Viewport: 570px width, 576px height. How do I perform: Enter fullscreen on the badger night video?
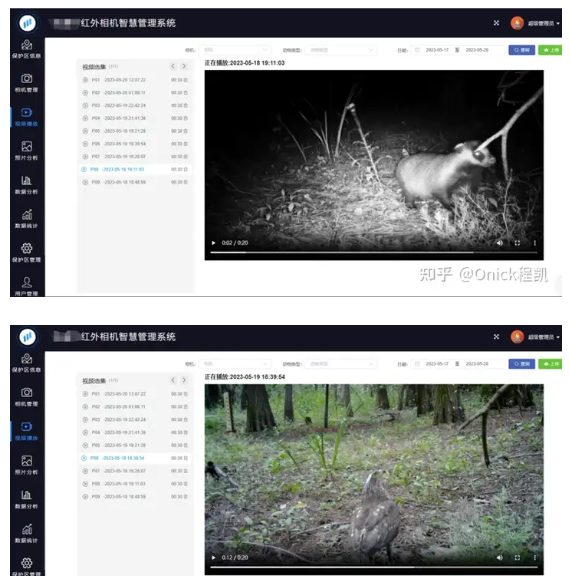pos(517,243)
